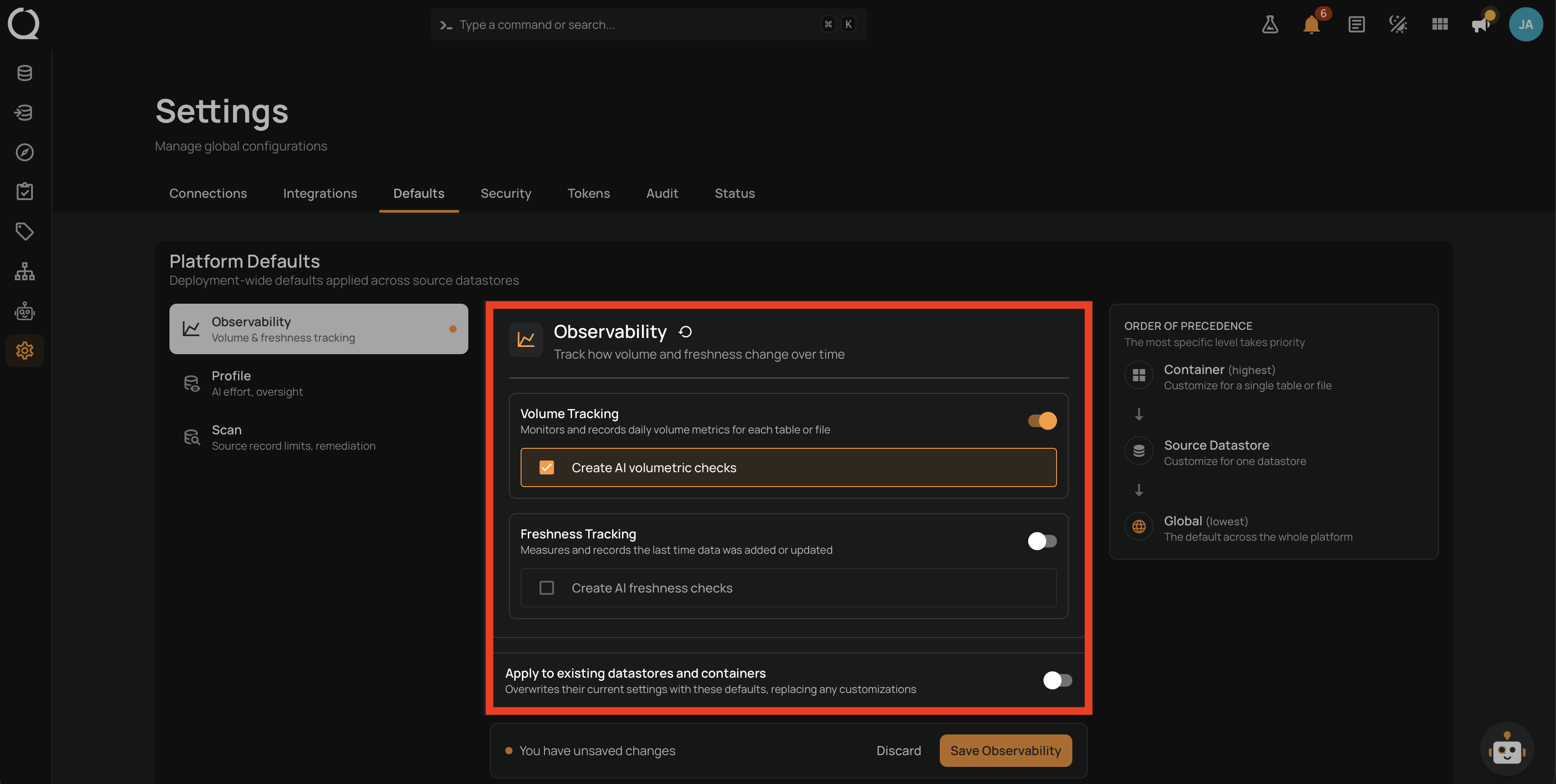Viewport: 1556px width, 784px height.
Task: Click the Observability header chart icon
Action: pos(526,339)
